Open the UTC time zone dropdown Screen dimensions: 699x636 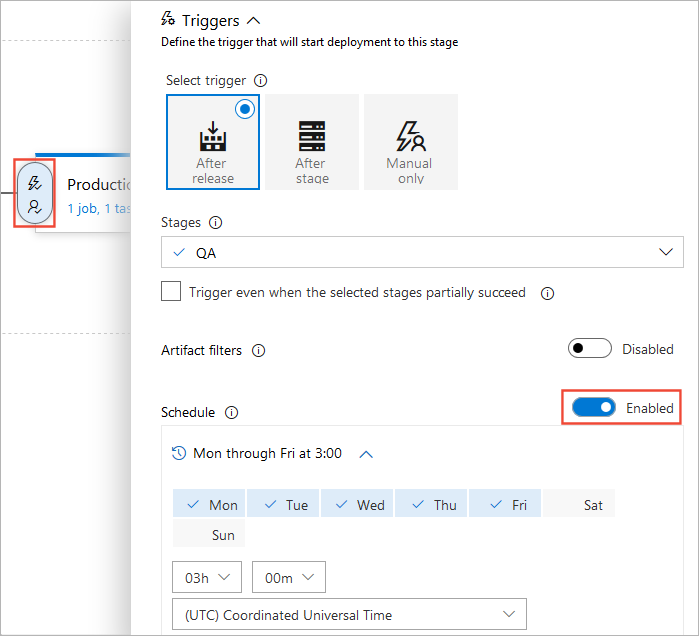[x=350, y=614]
